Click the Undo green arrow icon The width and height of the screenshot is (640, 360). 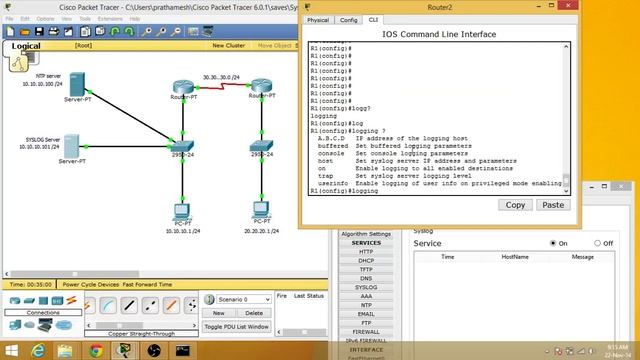point(115,31)
